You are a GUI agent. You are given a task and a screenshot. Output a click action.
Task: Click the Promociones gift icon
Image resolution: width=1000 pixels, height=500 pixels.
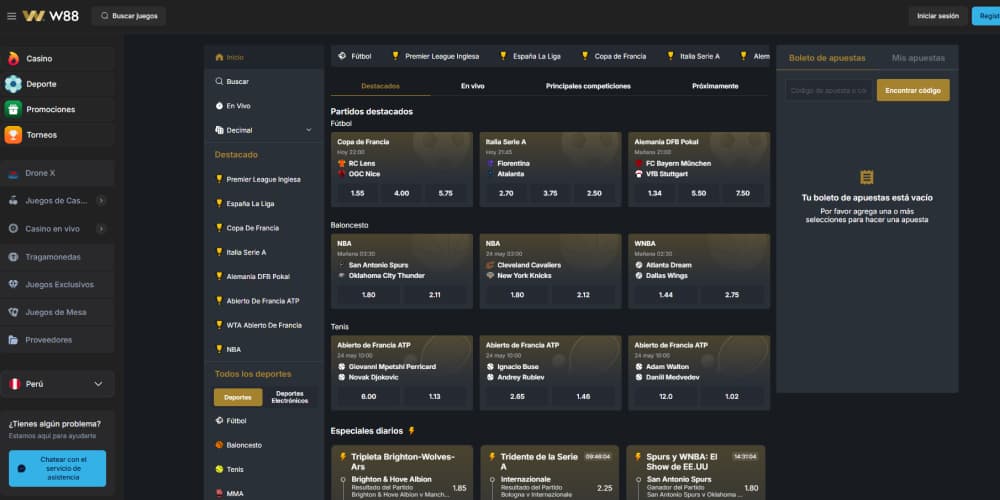pyautogui.click(x=13, y=110)
